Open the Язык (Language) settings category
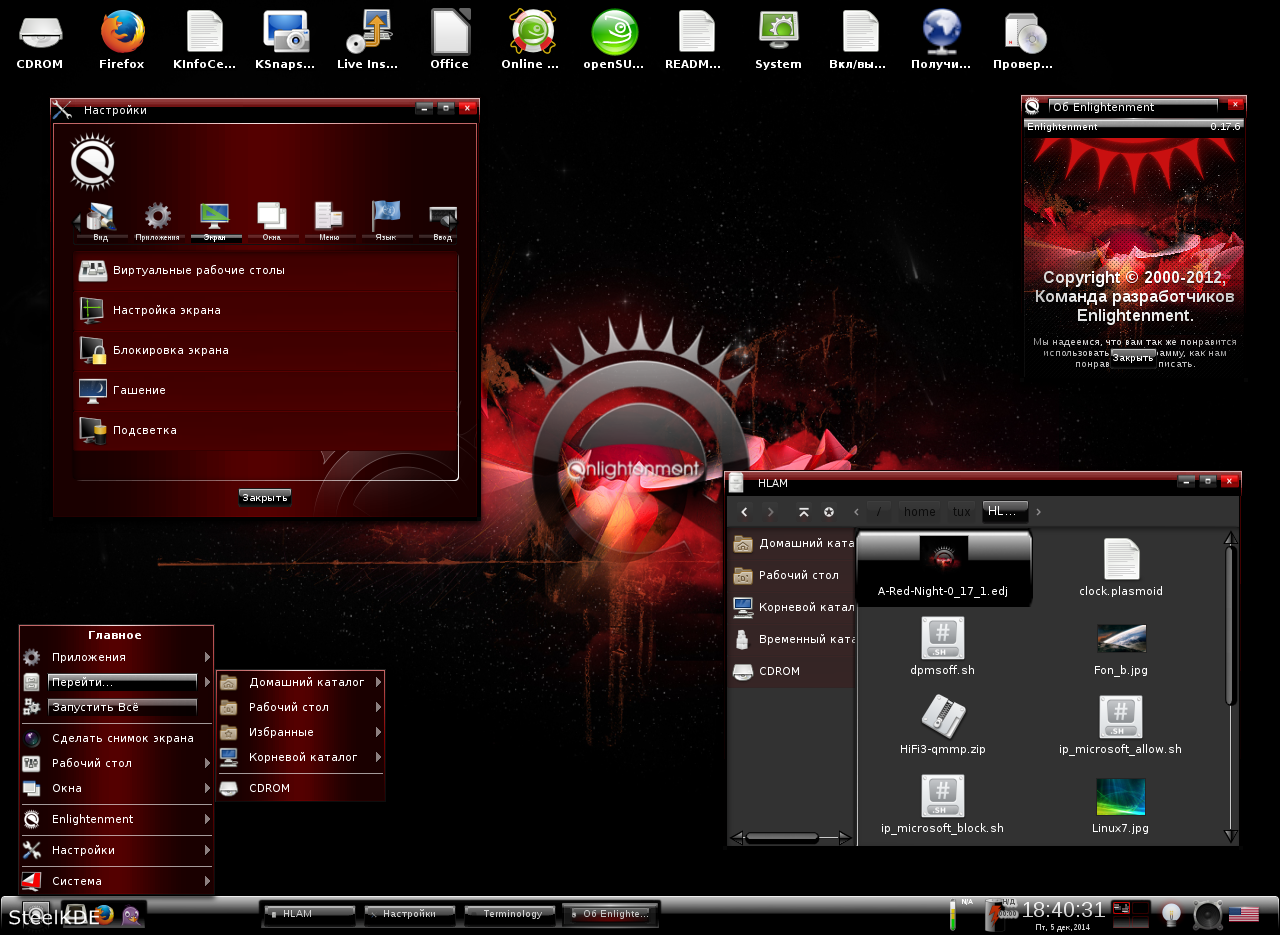This screenshot has height=935, width=1280. (x=386, y=219)
